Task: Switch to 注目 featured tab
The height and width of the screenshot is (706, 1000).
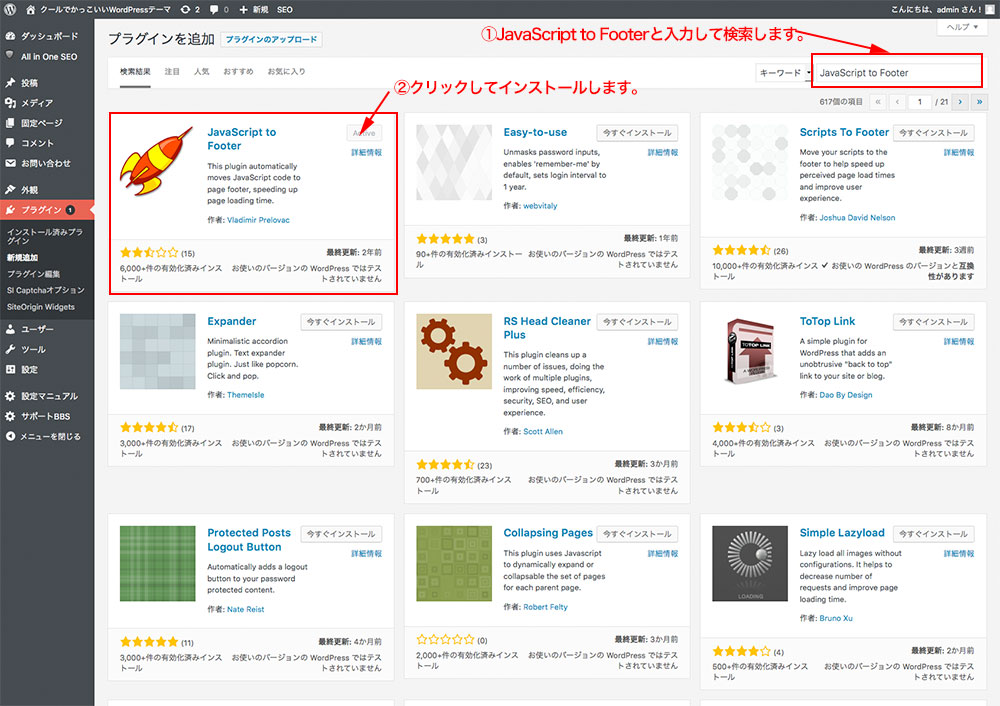Action: pos(172,71)
